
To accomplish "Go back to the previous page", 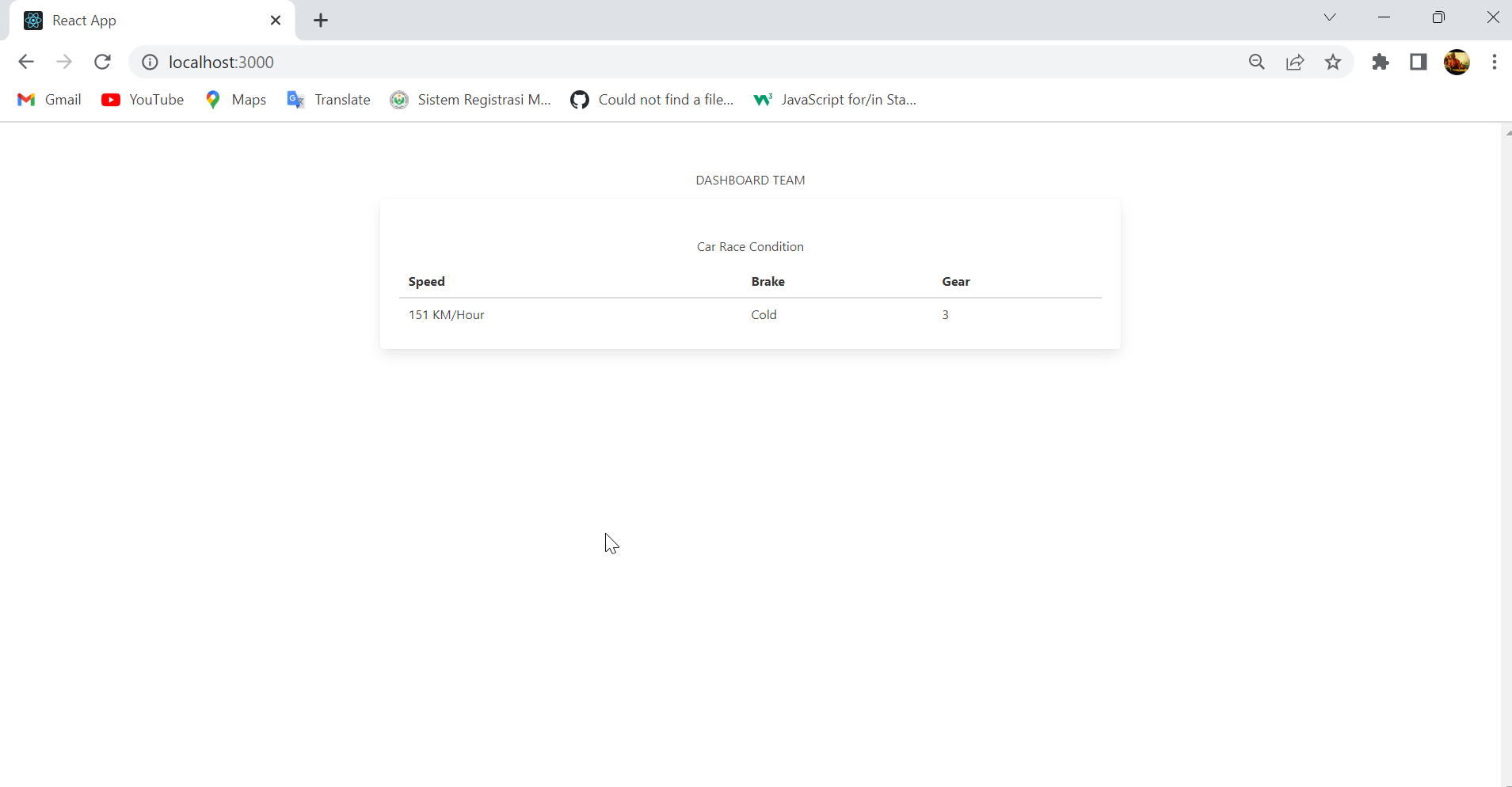I will pos(26,62).
